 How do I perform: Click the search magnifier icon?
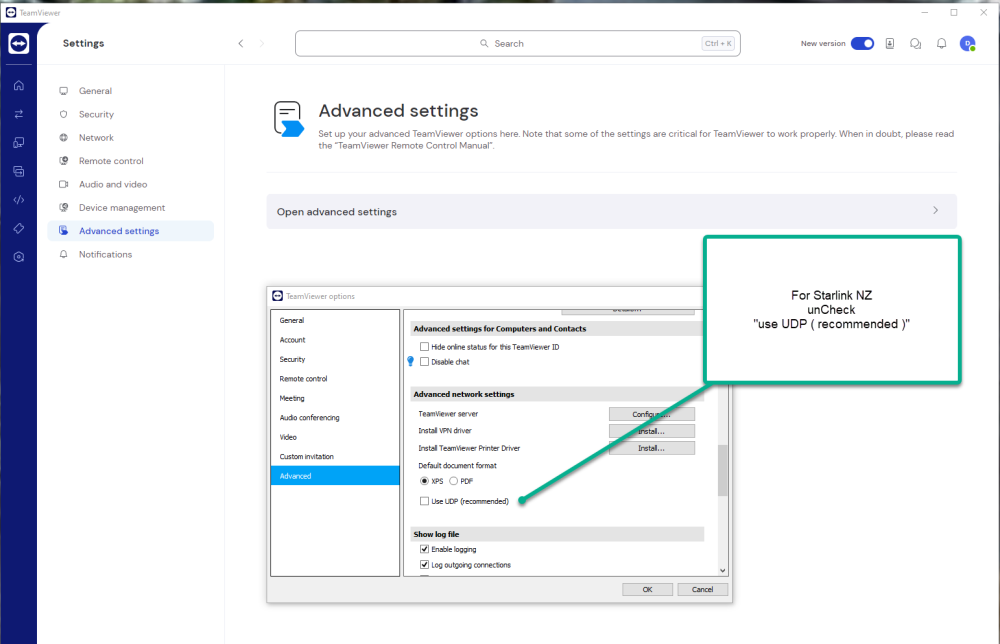[484, 43]
